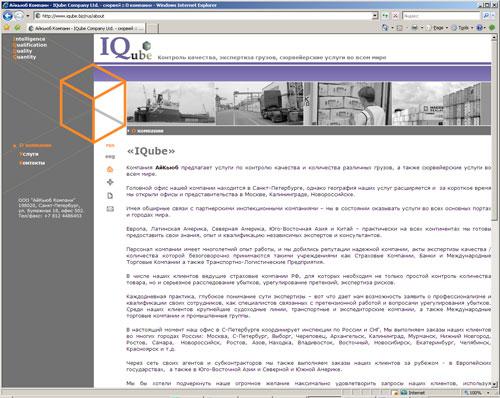Open the 'Услуги' sidebar menu item
Viewport: 500px width, 398px height.
point(29,154)
